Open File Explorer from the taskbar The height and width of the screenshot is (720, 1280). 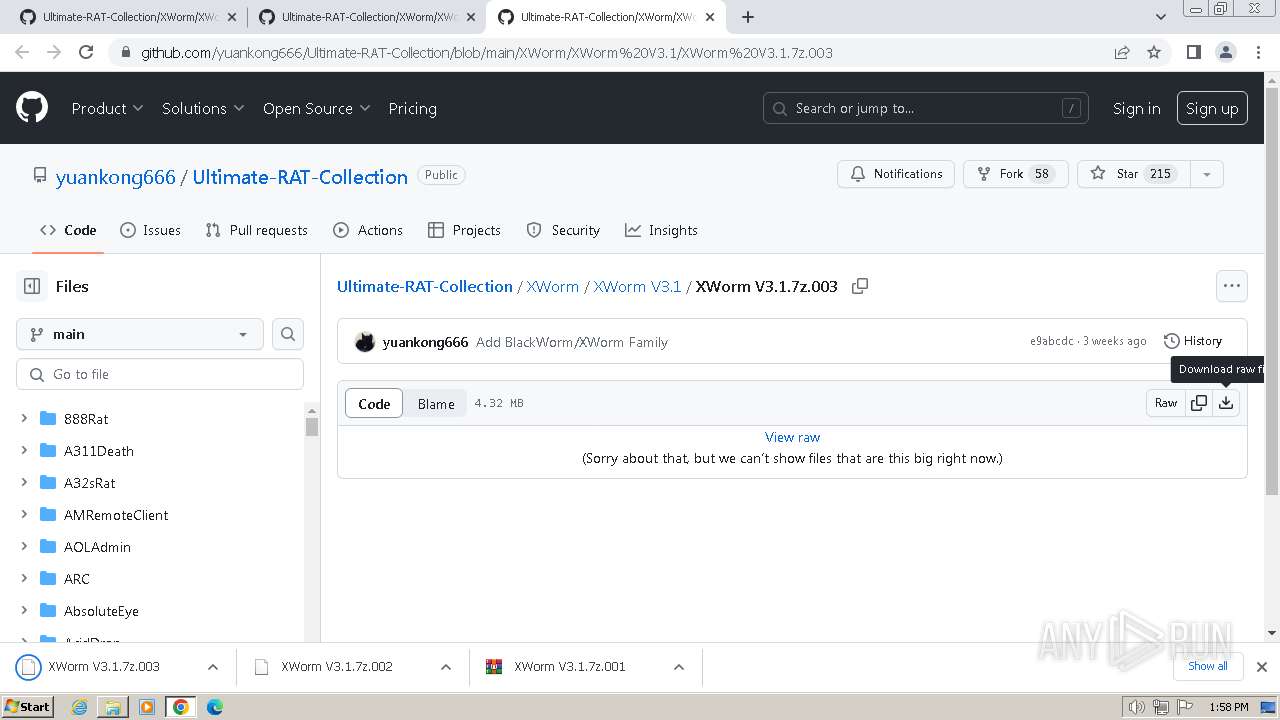[x=113, y=707]
